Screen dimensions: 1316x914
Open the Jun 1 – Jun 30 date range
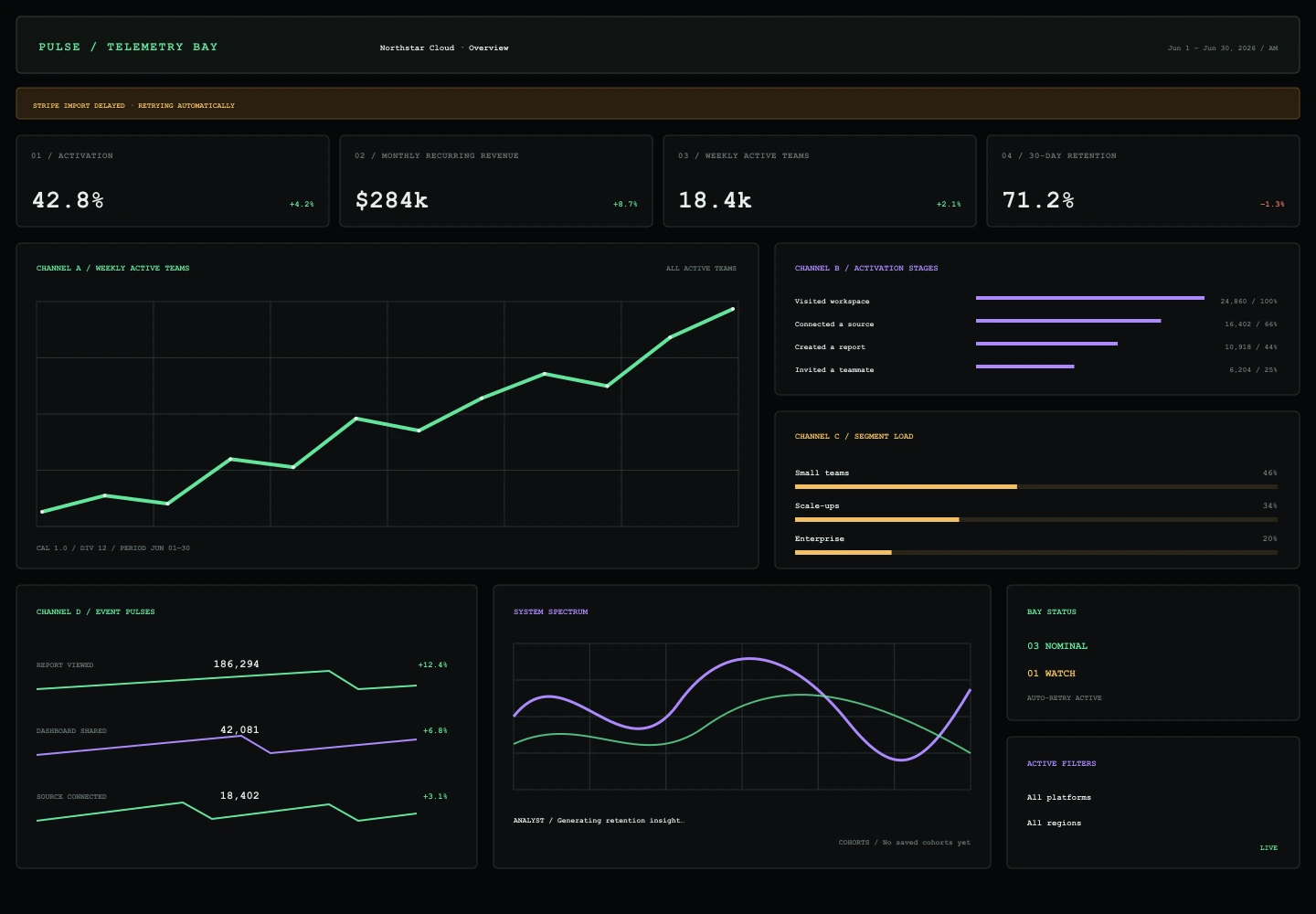pyautogui.click(x=1223, y=48)
